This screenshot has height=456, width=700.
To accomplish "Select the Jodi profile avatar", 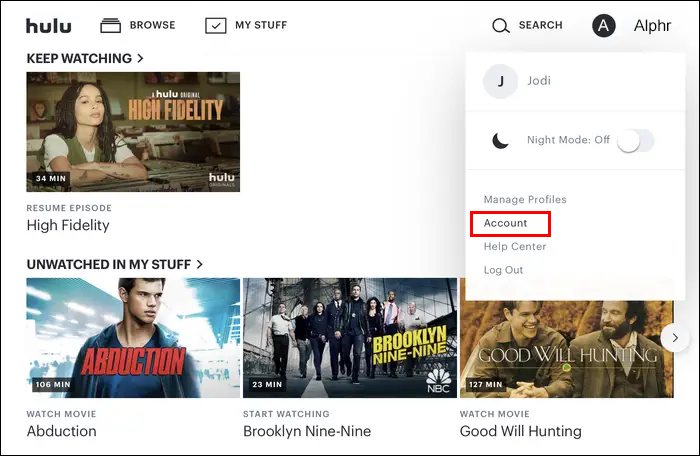I will pos(500,81).
